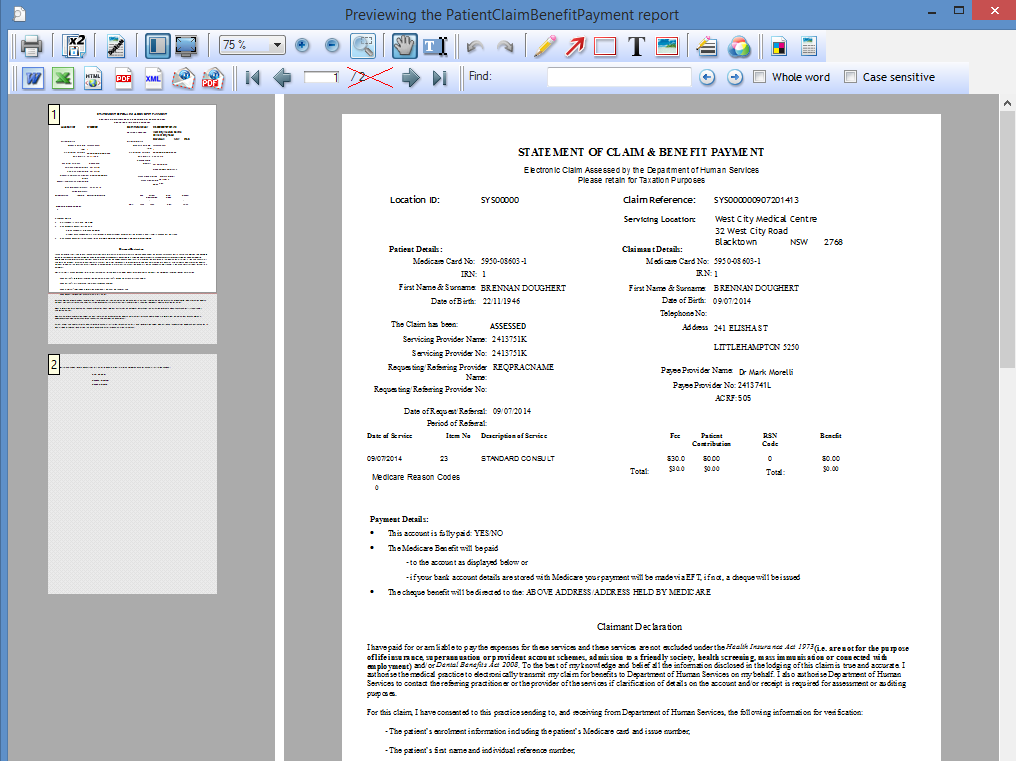Click the 'Dr Mark Morelli' payee name

(766, 372)
